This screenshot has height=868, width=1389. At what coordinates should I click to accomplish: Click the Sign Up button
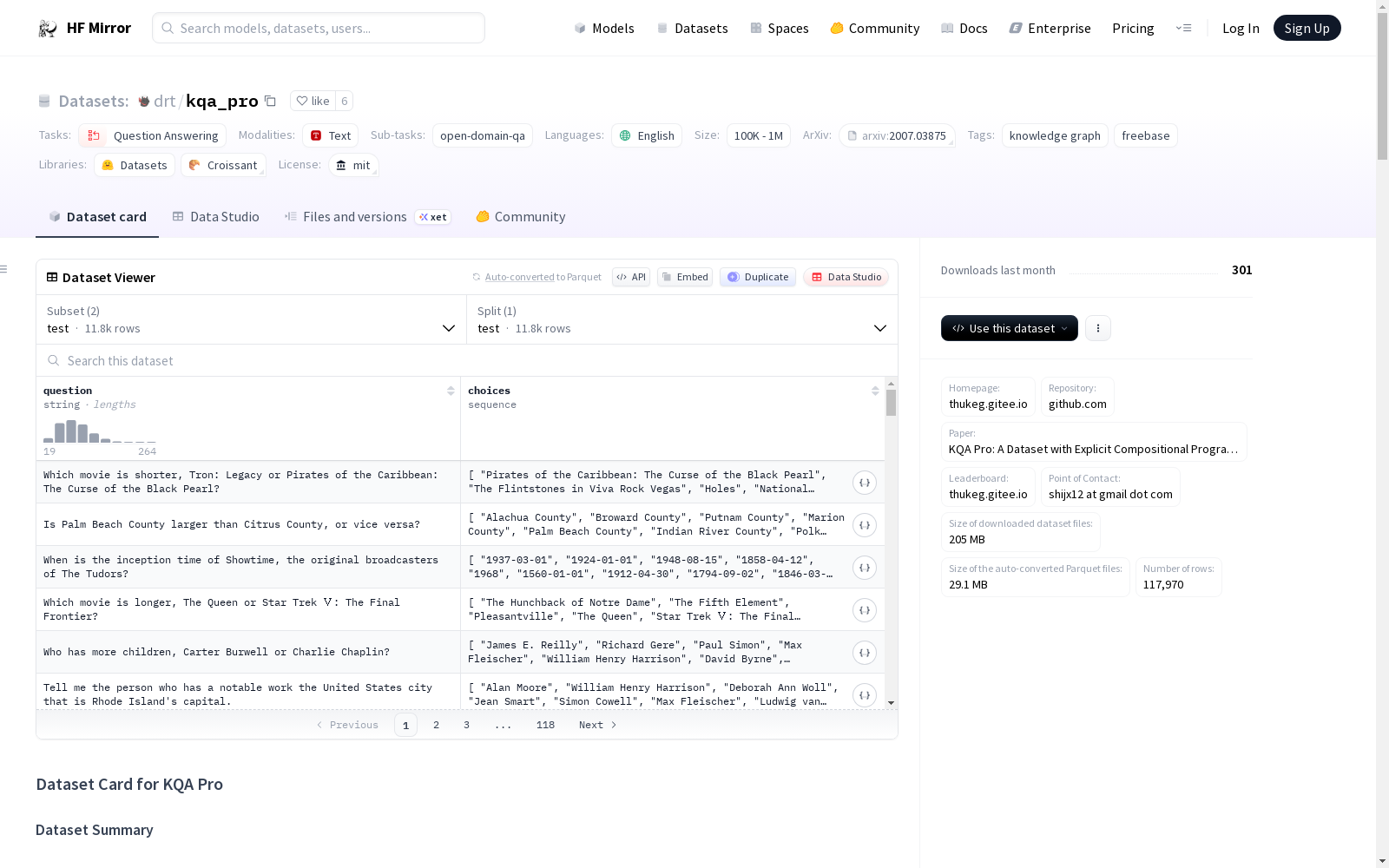[1307, 28]
